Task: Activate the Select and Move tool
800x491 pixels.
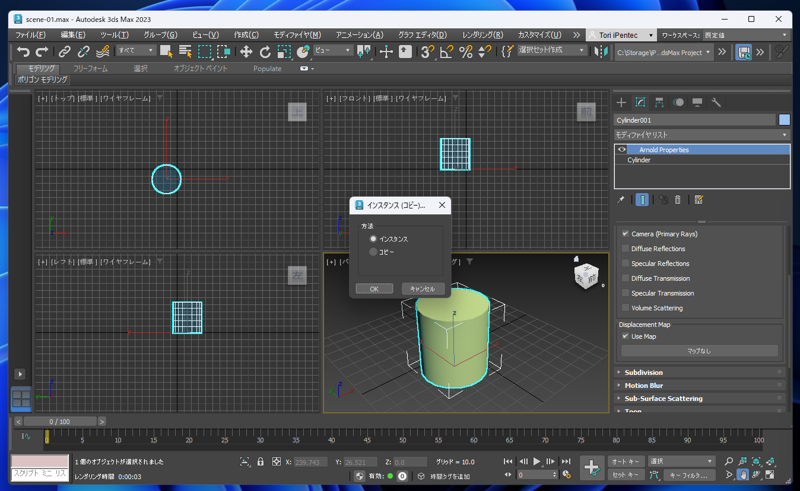Action: [246, 52]
